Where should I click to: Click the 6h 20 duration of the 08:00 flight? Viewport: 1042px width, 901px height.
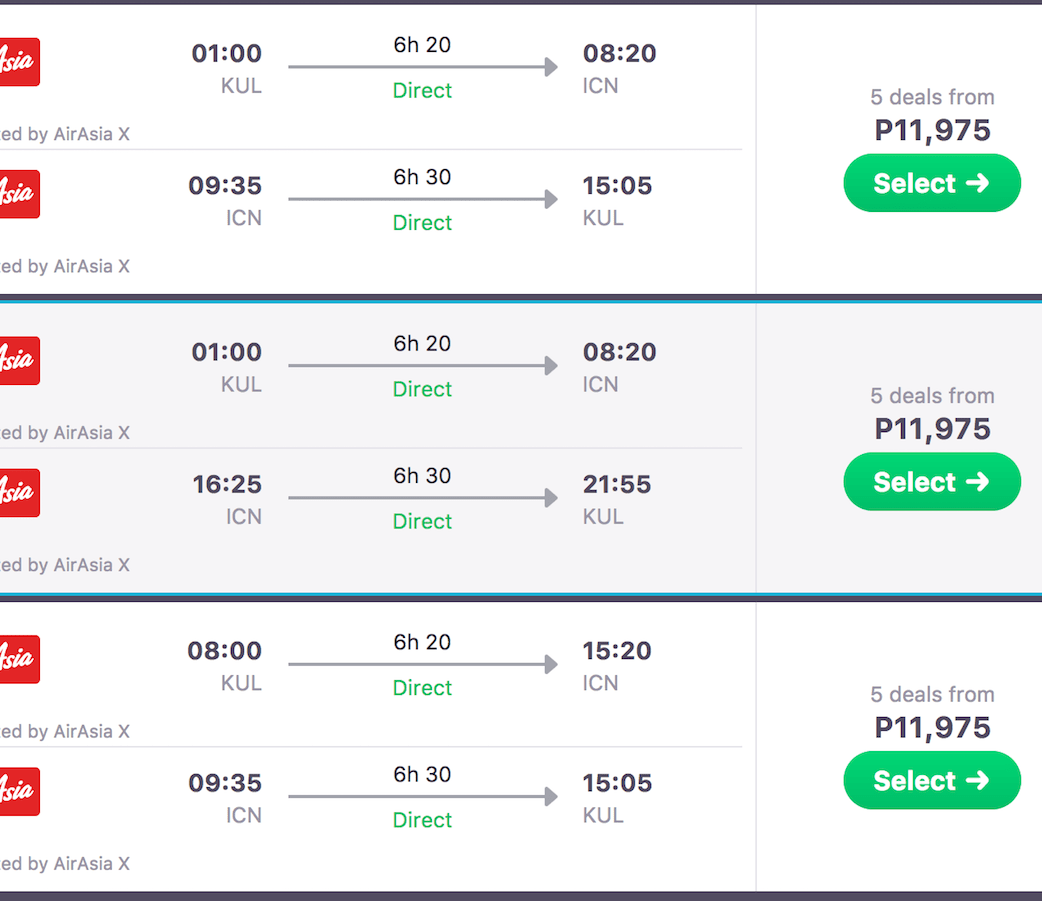(x=422, y=642)
